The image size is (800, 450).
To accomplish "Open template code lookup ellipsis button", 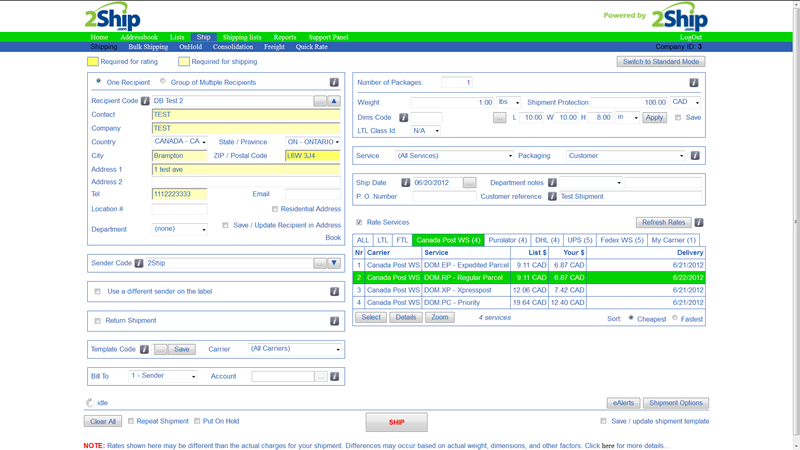I will [160, 349].
